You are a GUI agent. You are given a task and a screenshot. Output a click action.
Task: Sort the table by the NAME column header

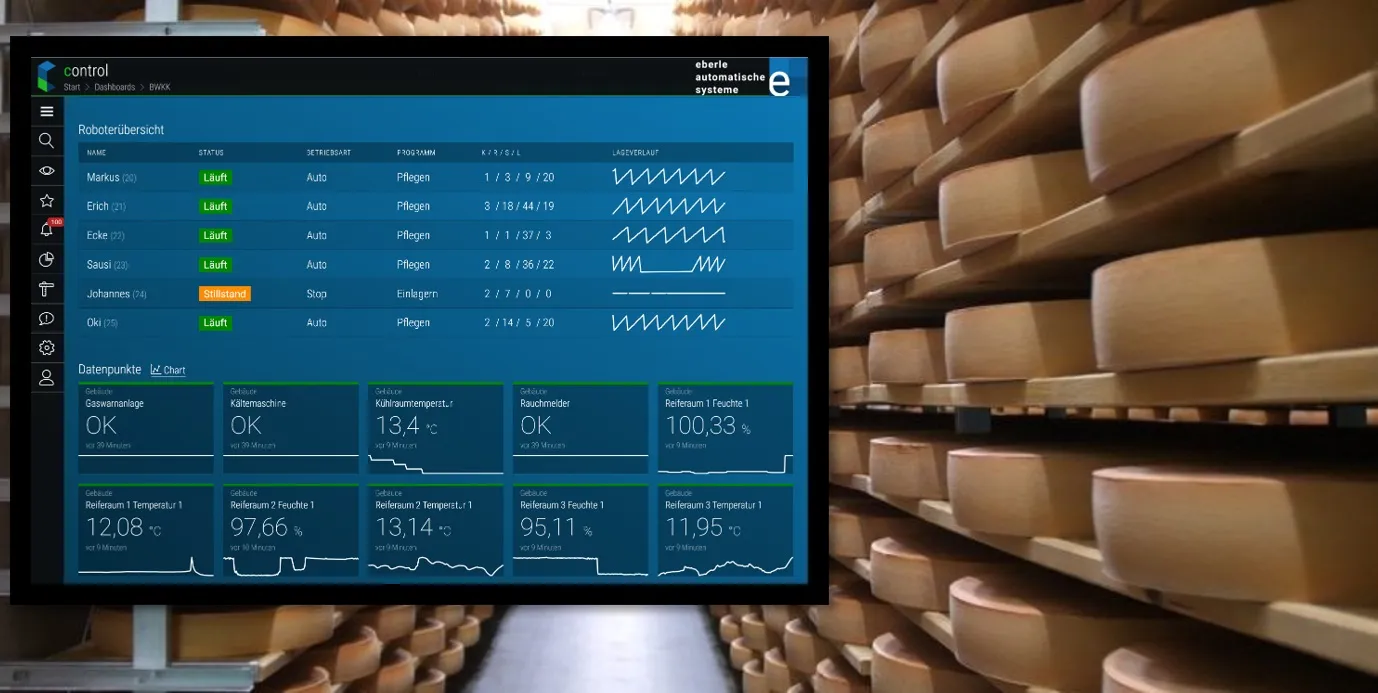tap(97, 153)
